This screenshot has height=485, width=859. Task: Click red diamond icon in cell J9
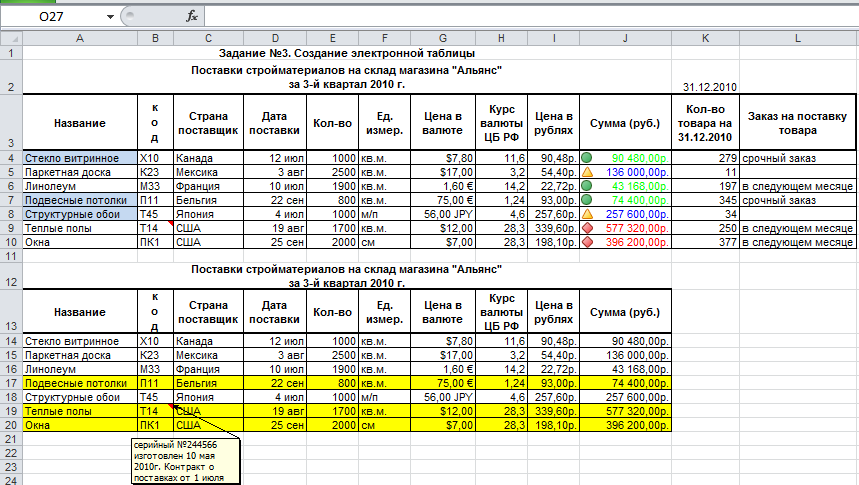(x=588, y=227)
